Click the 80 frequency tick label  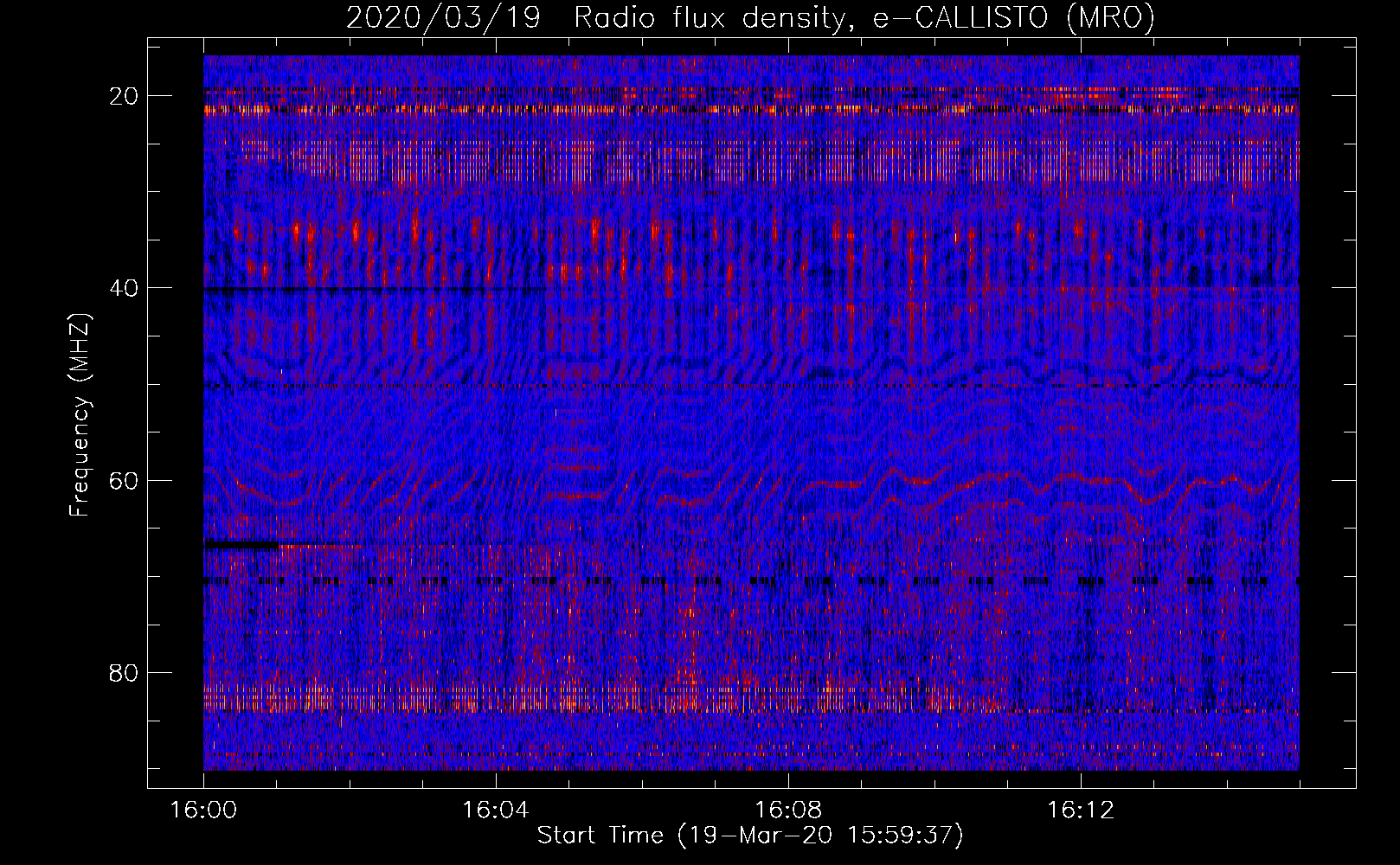tap(125, 672)
